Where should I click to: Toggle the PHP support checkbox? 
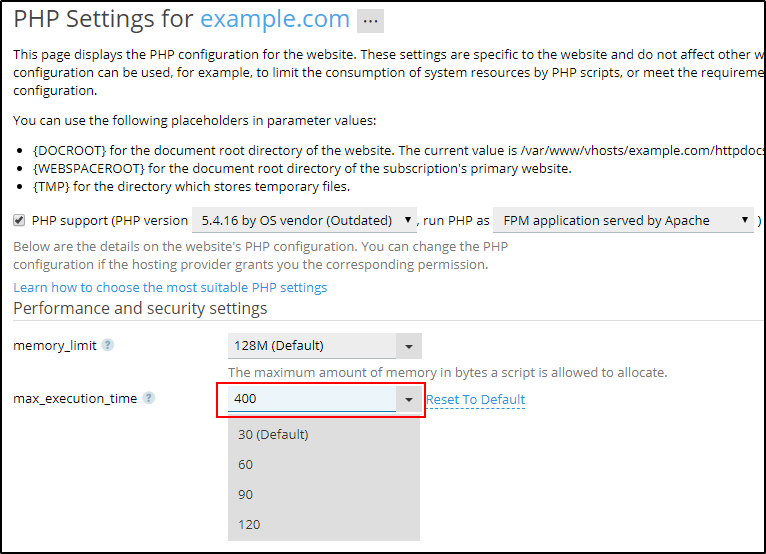coord(20,220)
